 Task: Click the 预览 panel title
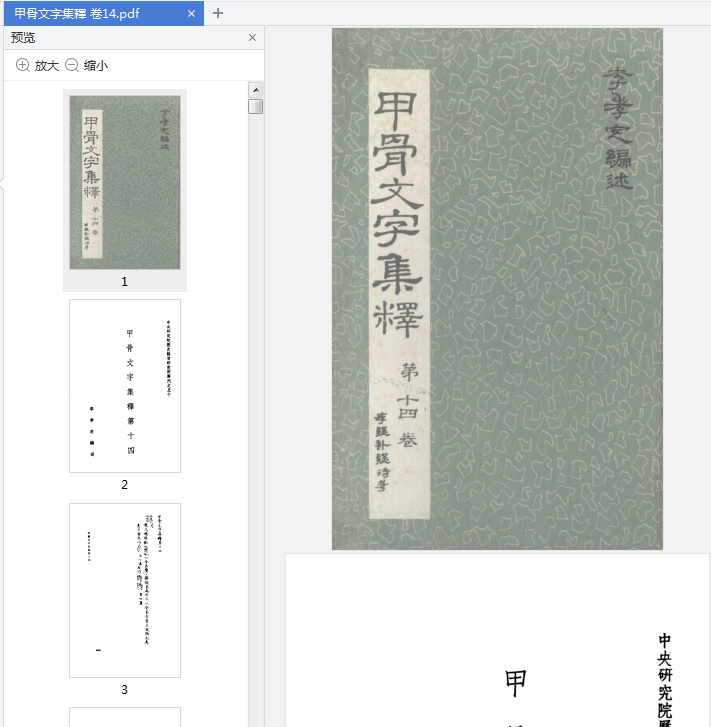pyautogui.click(x=23, y=38)
